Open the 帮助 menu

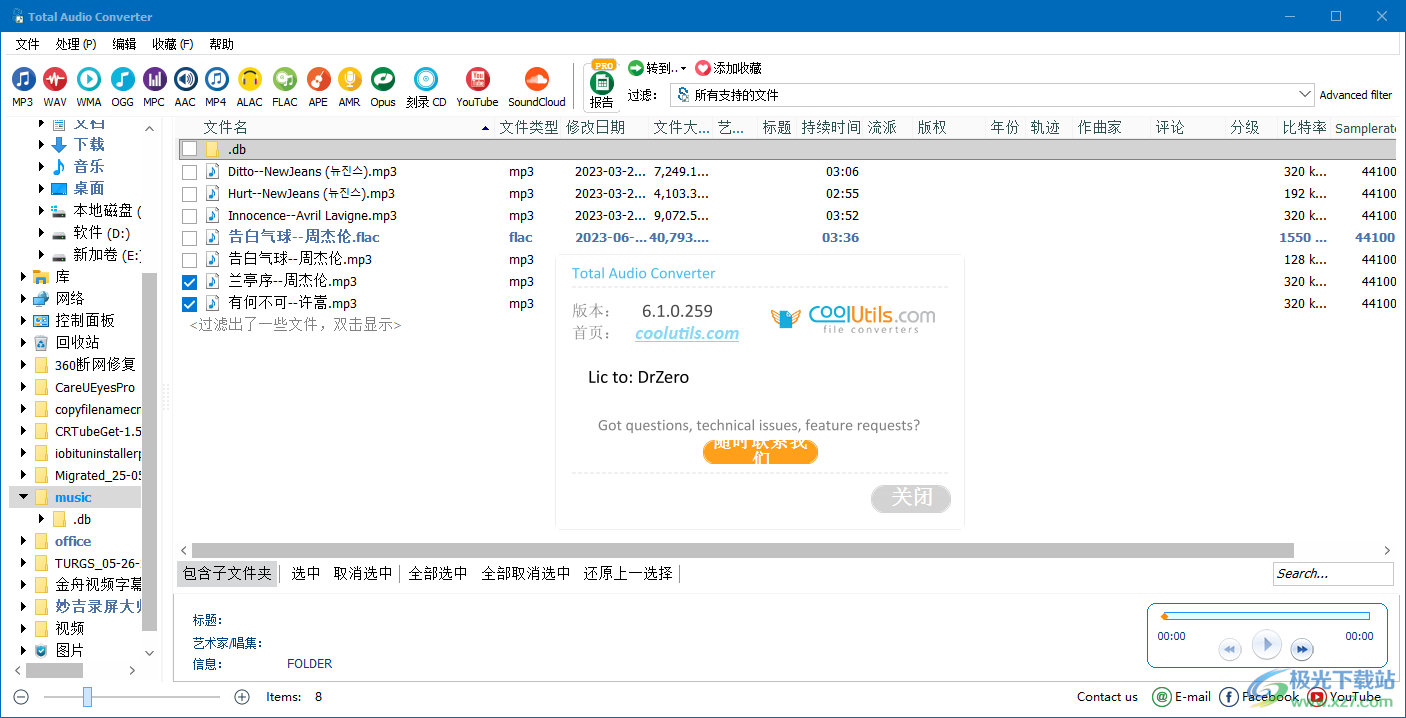(x=221, y=44)
